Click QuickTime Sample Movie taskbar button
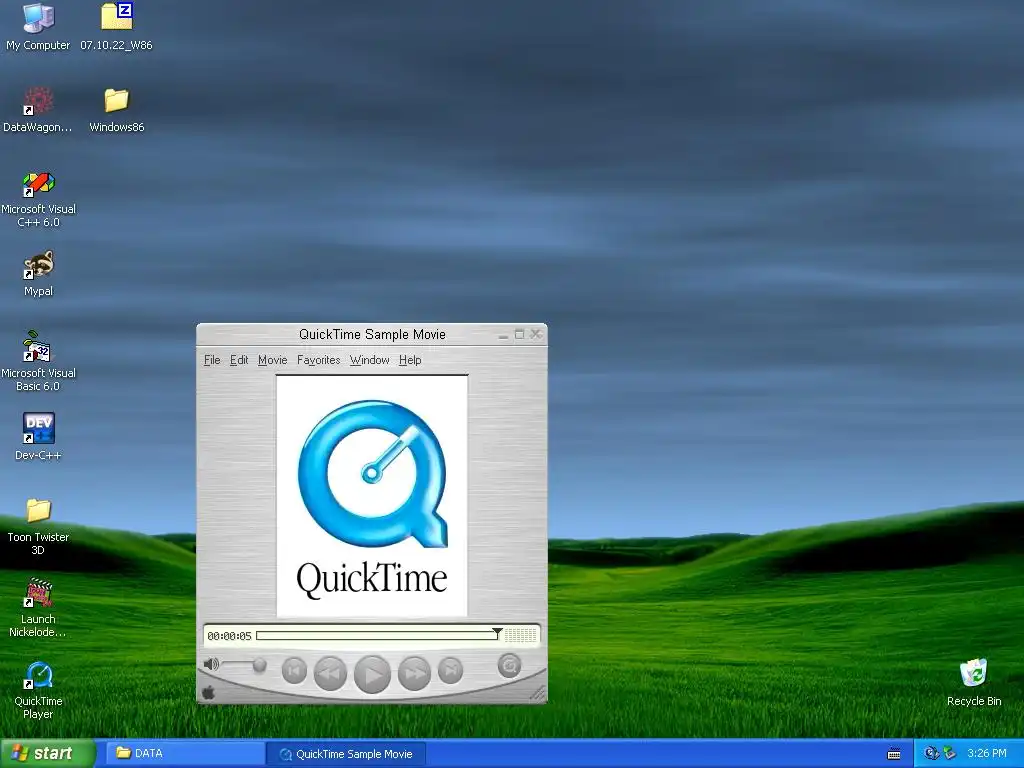This screenshot has height=768, width=1024. point(347,754)
